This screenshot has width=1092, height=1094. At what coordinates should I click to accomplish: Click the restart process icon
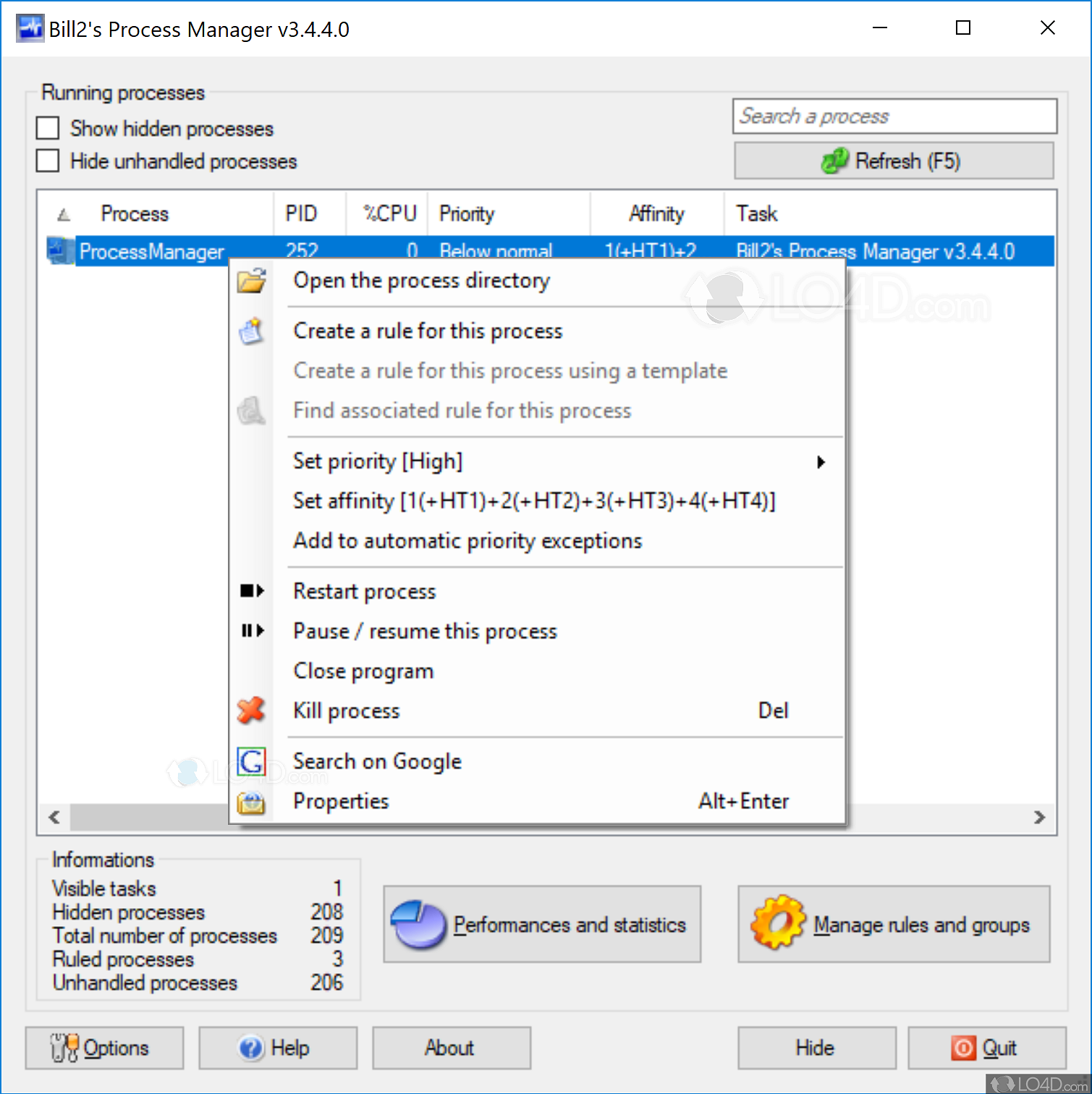251,590
